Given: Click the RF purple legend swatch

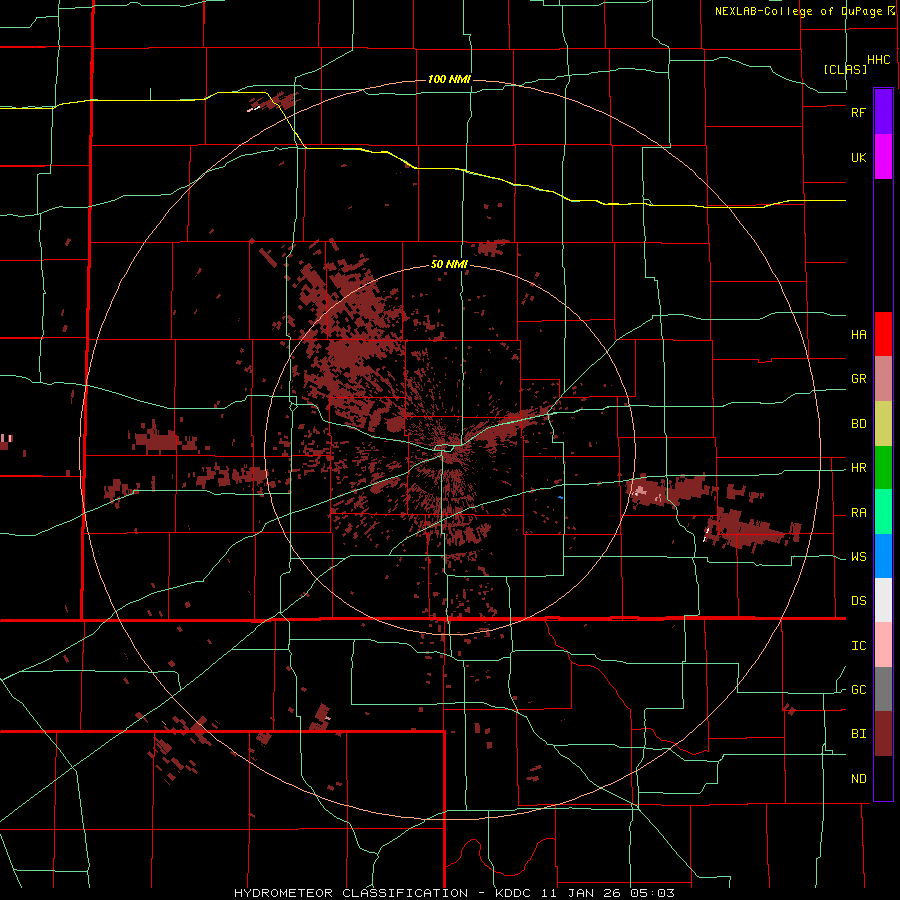Looking at the screenshot, I should point(883,112).
